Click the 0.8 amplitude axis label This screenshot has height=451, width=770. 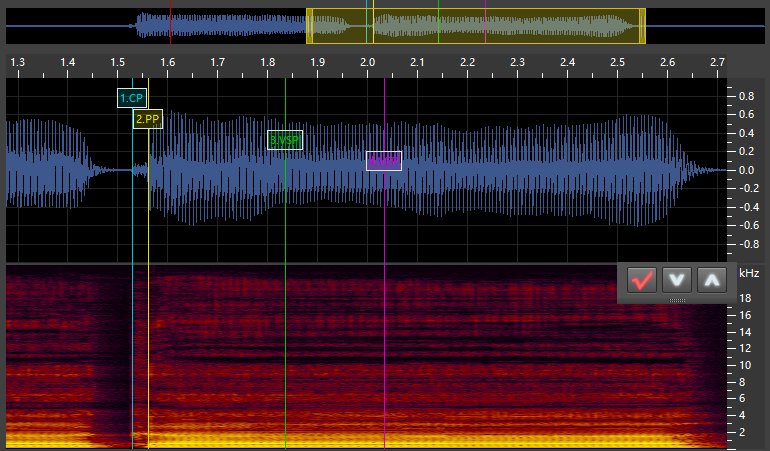click(x=746, y=97)
